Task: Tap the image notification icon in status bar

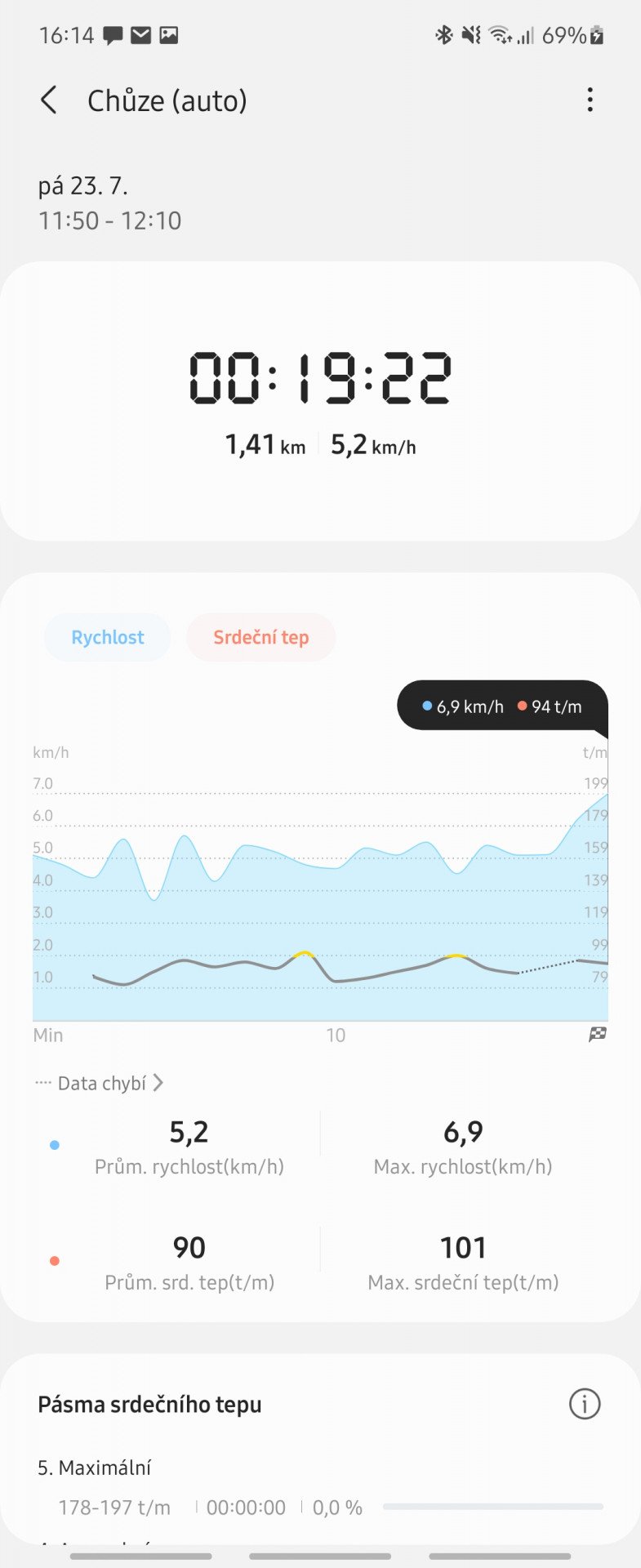Action: [168, 34]
